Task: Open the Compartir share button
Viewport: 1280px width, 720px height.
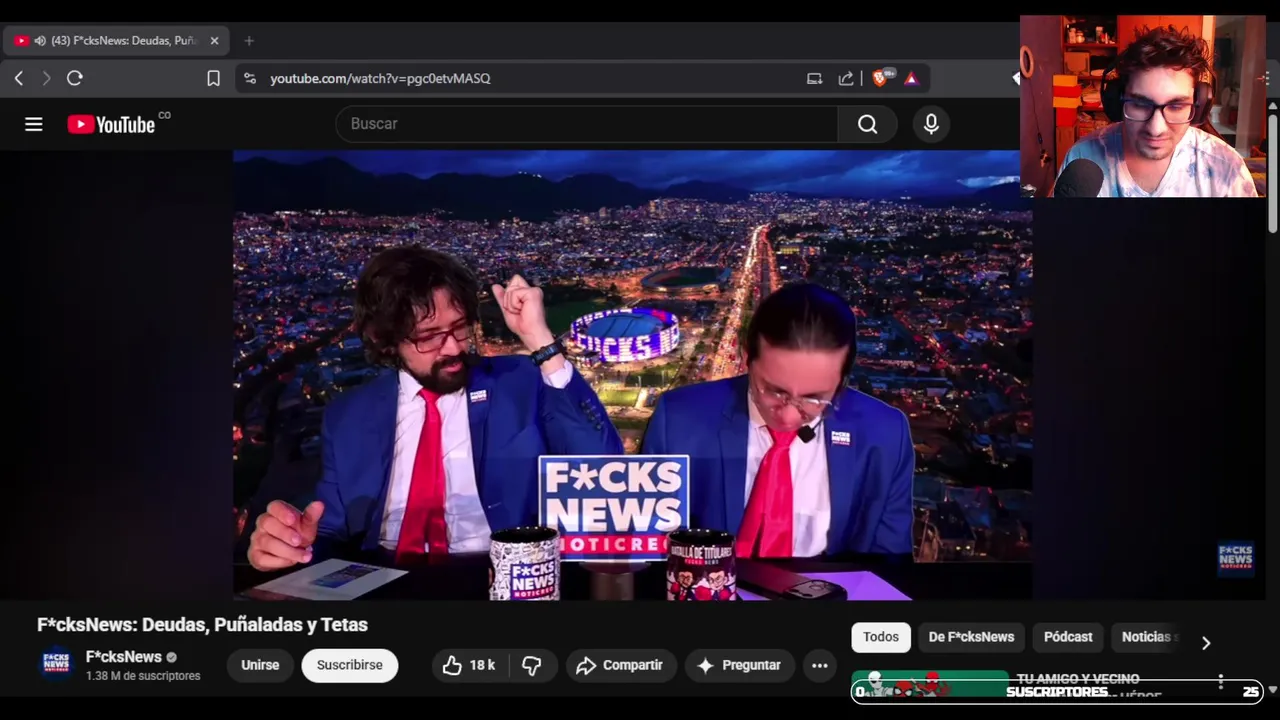Action: [621, 665]
